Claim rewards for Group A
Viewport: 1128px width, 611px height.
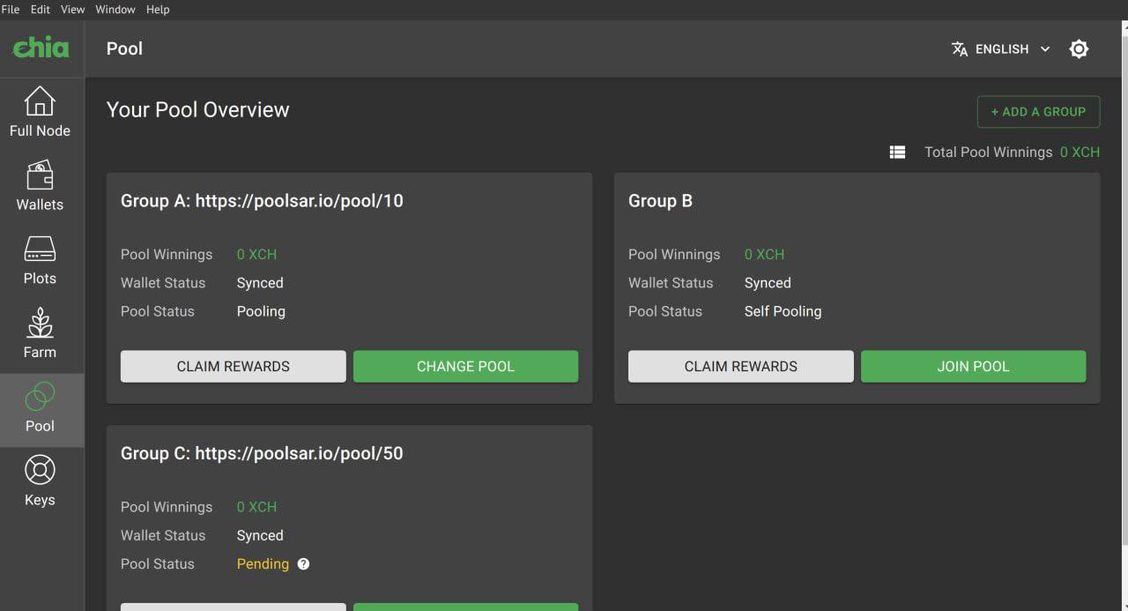[x=233, y=366]
